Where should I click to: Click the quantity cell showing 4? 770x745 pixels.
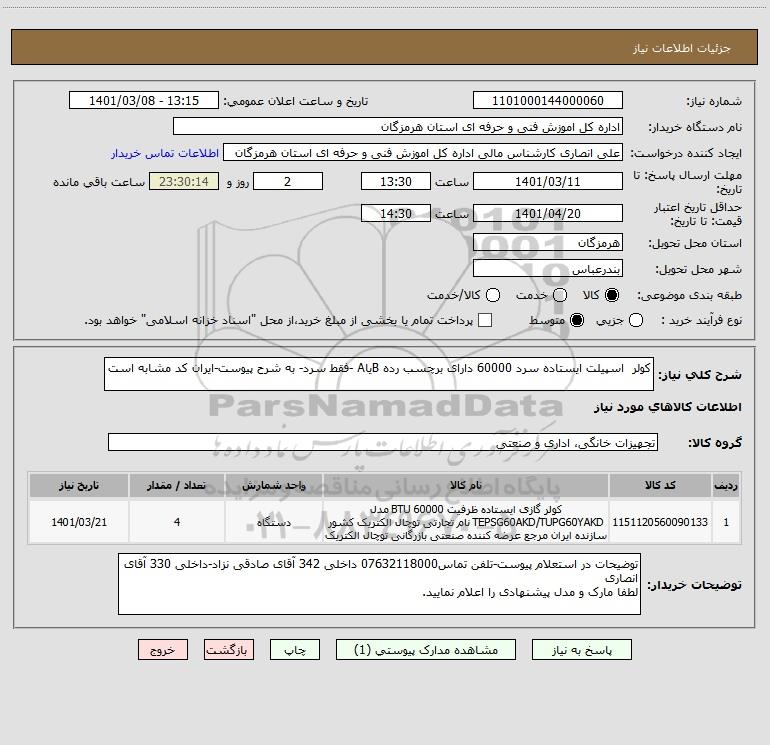[x=177, y=522]
